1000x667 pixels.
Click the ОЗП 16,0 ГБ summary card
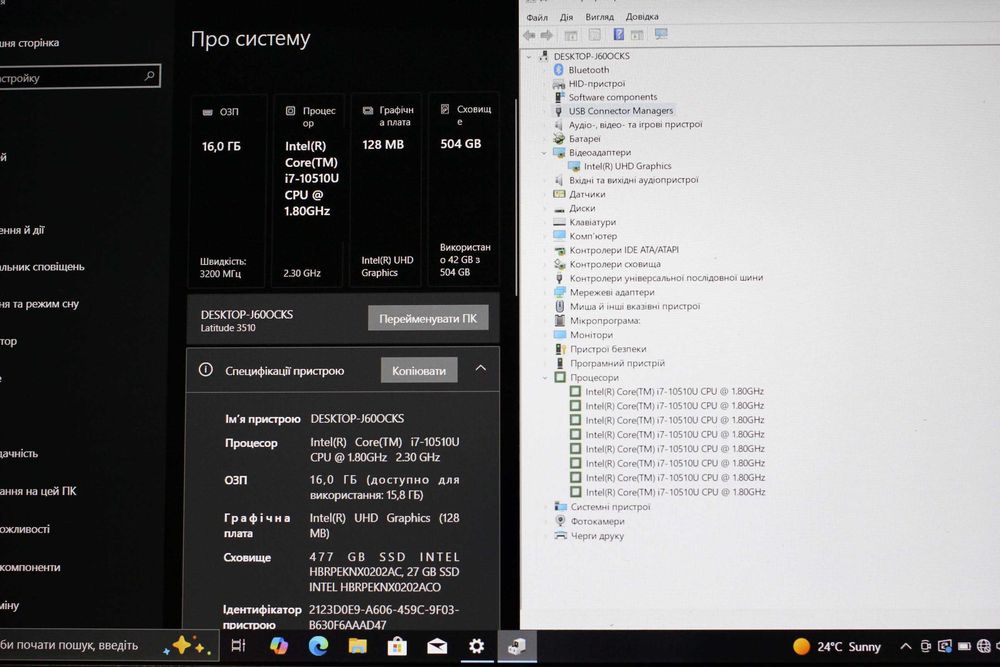[x=226, y=190]
